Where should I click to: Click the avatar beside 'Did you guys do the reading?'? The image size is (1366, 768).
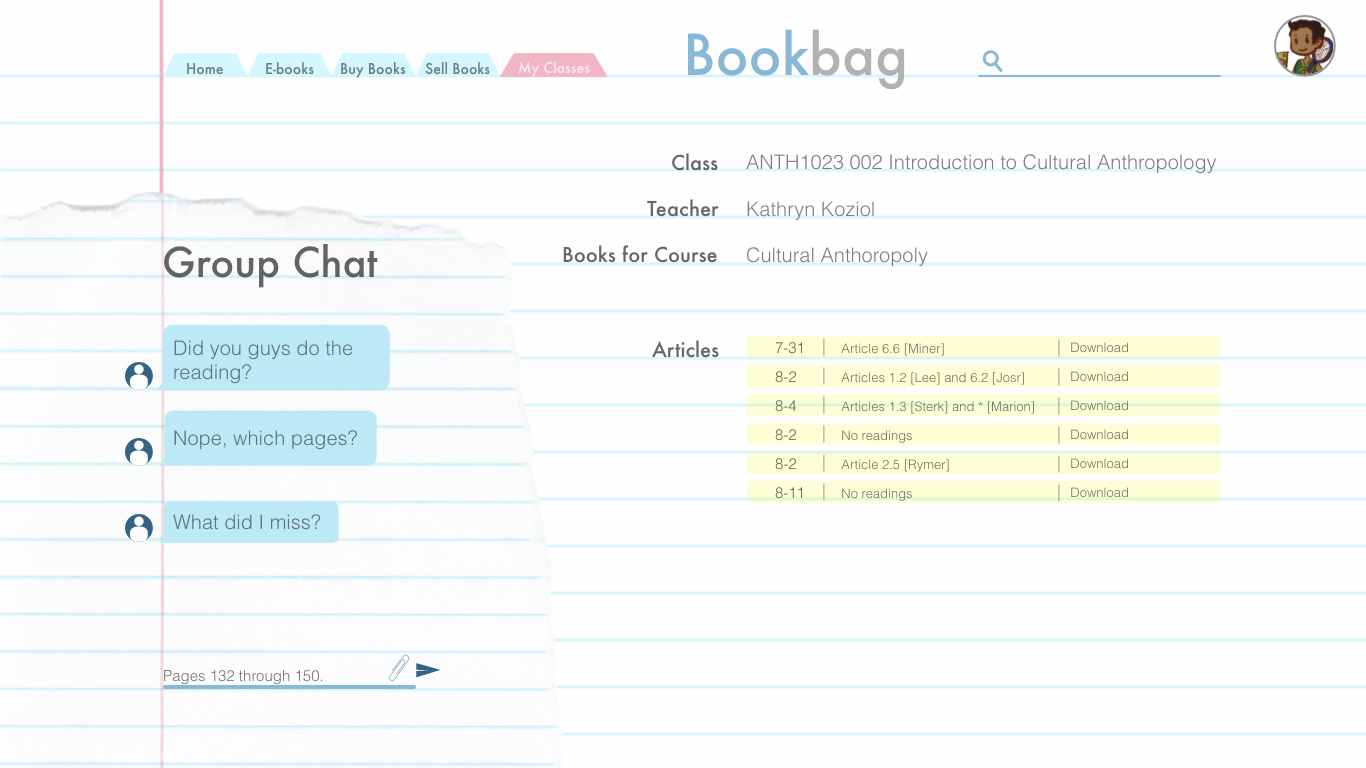coord(138,377)
